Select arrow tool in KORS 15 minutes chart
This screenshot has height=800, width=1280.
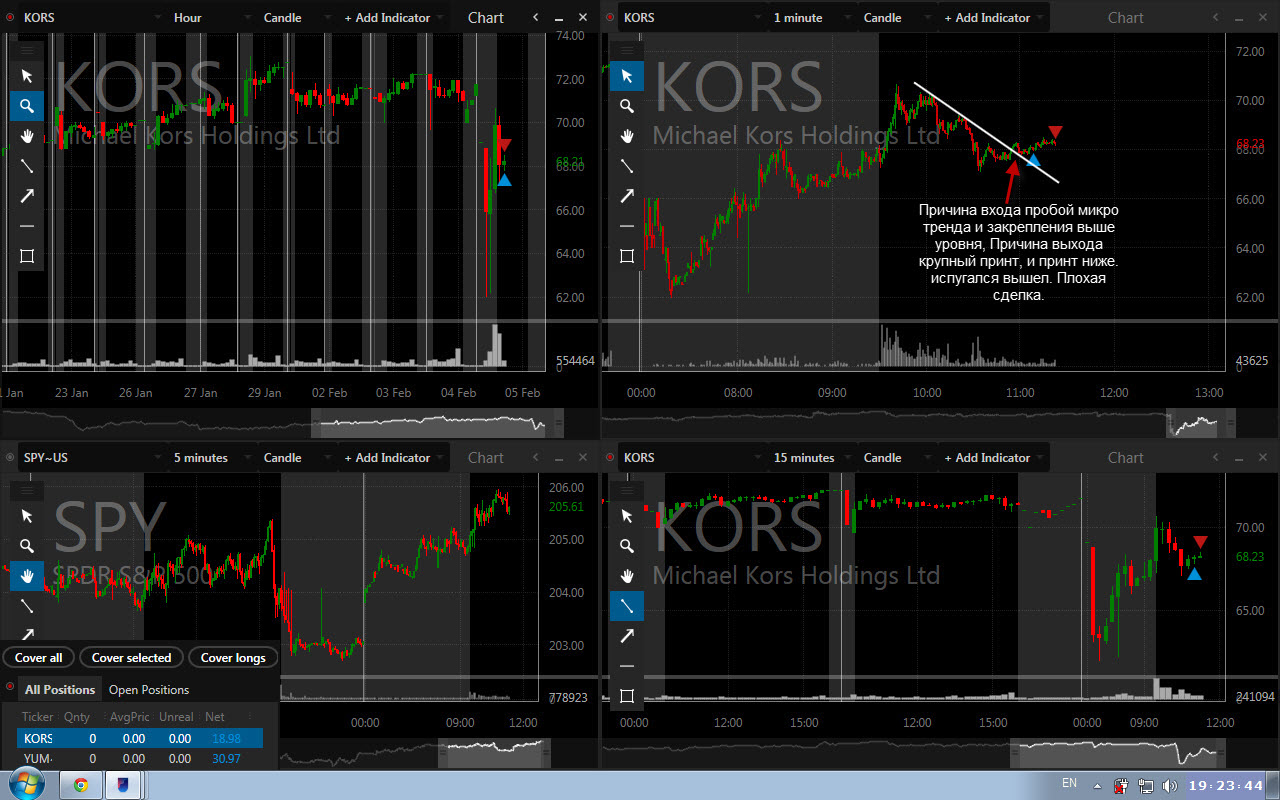click(x=627, y=636)
